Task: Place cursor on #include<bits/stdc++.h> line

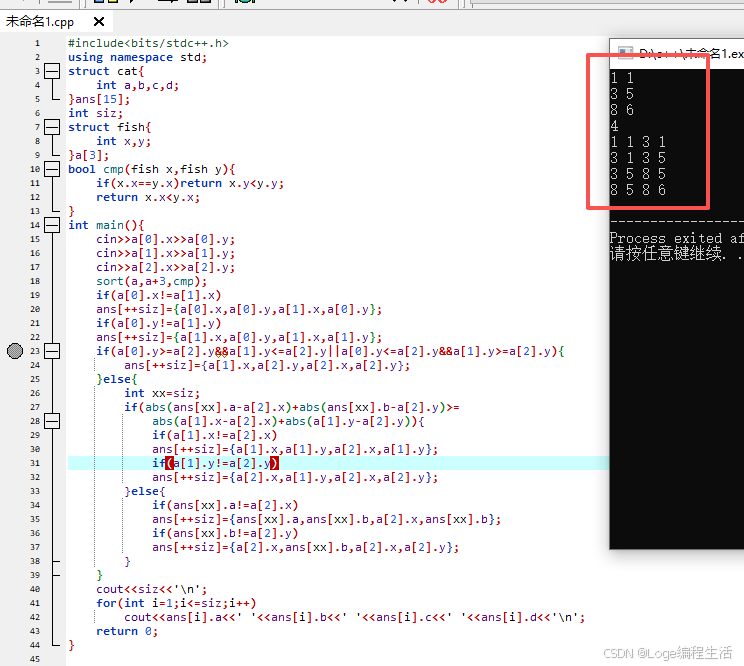Action: coord(148,43)
